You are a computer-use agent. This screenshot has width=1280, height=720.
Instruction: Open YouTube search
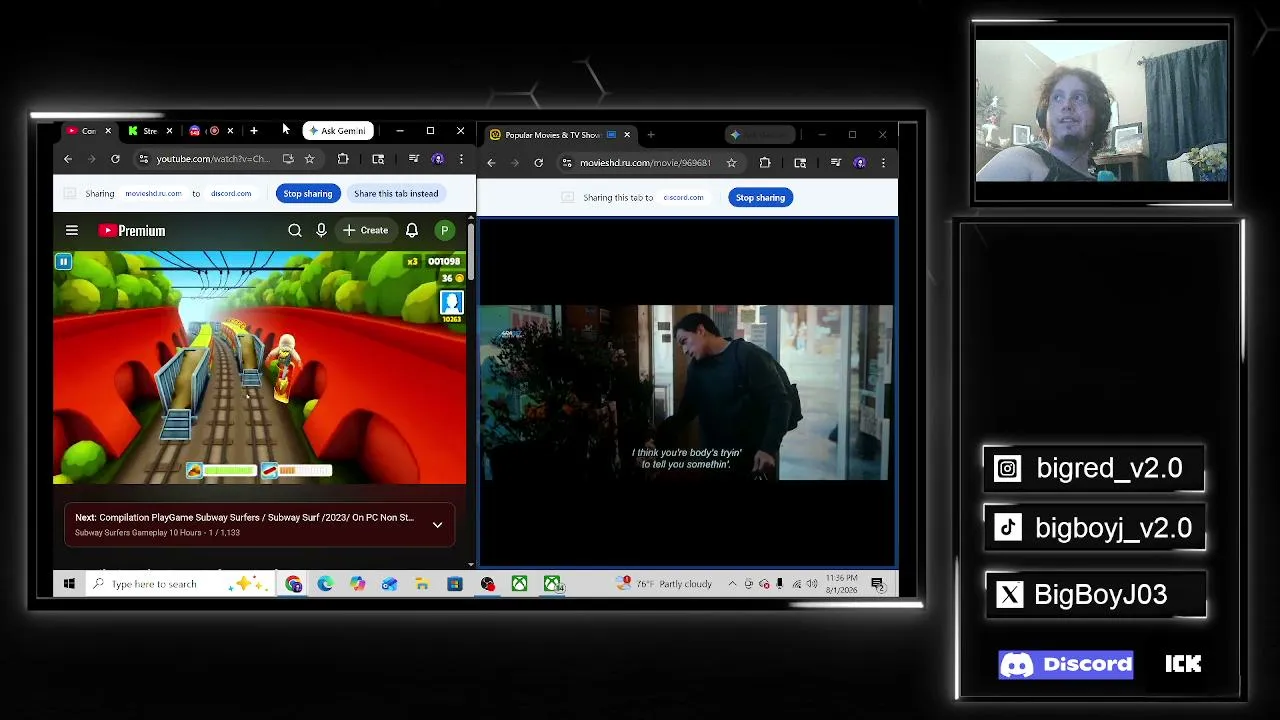pos(295,231)
